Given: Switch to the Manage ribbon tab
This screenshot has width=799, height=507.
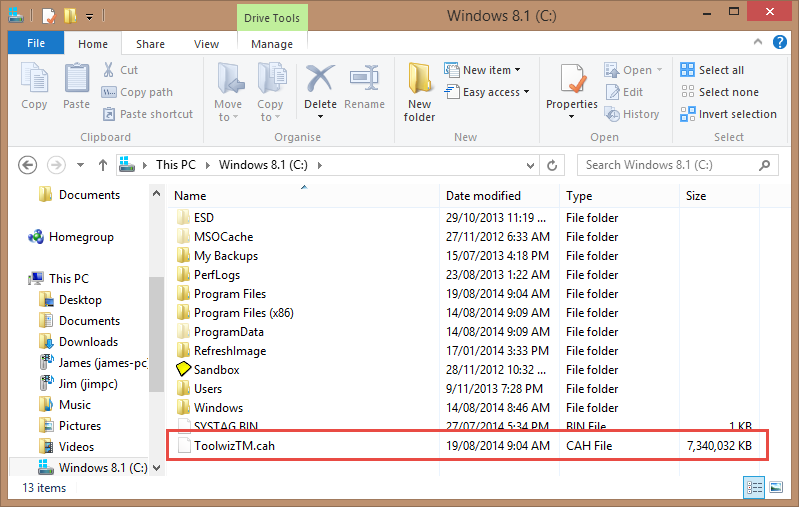Looking at the screenshot, I should pos(272,44).
